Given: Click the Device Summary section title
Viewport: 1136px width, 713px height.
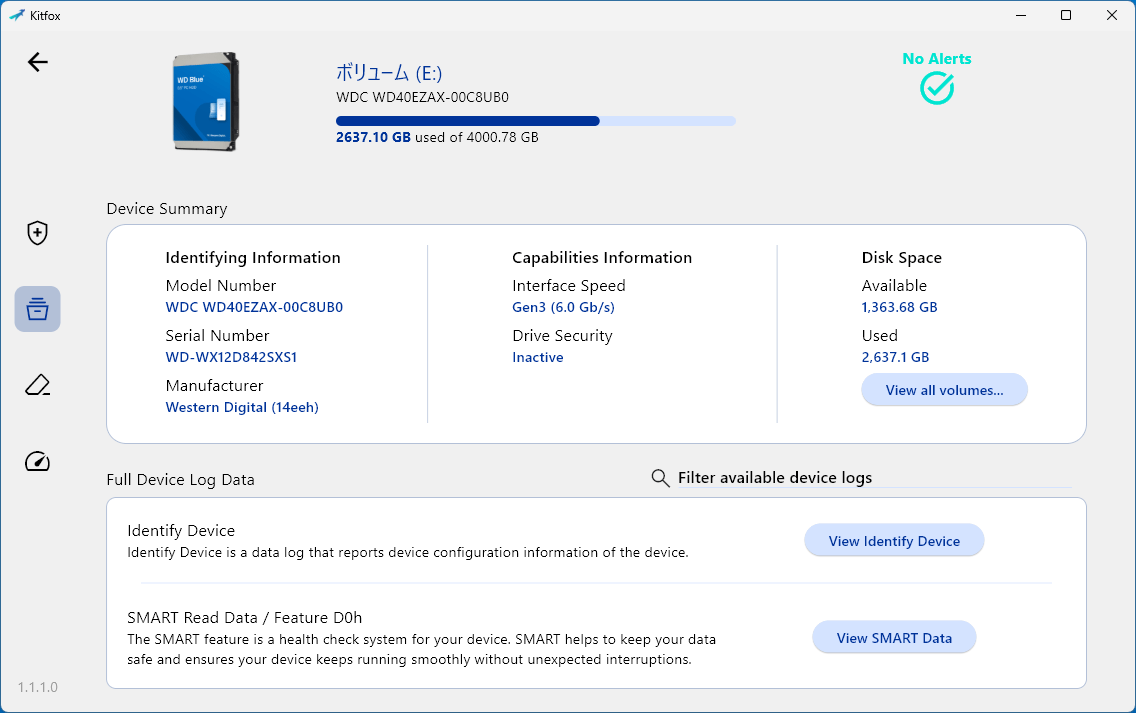Looking at the screenshot, I should tap(167, 209).
